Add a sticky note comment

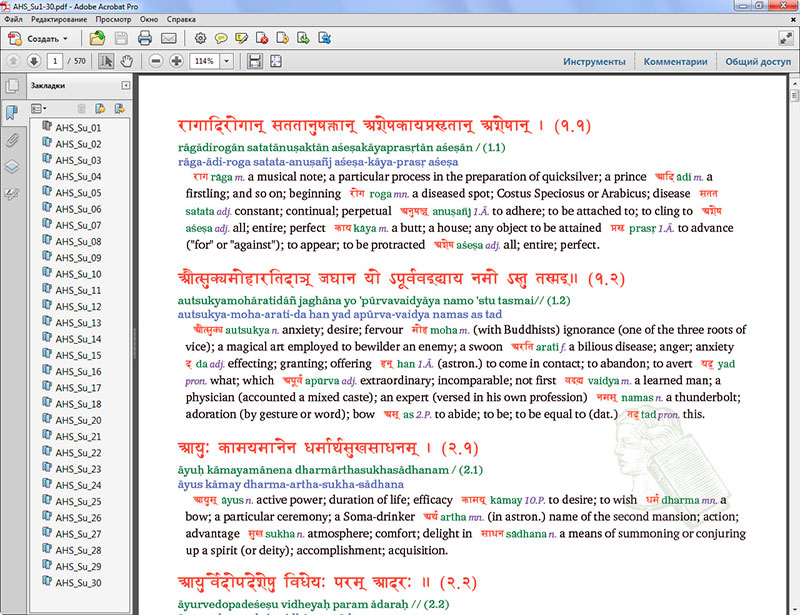[220, 38]
